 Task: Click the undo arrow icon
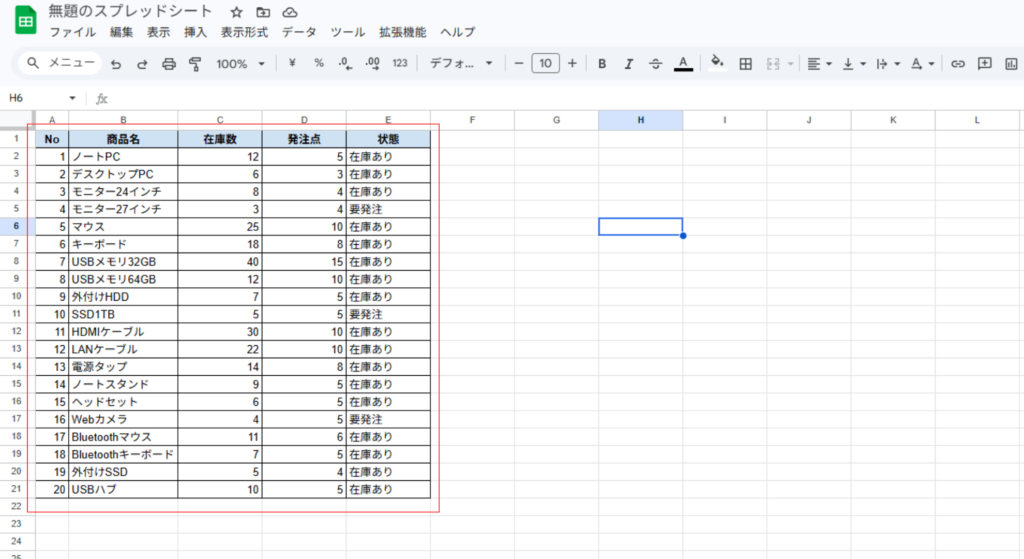pos(116,64)
